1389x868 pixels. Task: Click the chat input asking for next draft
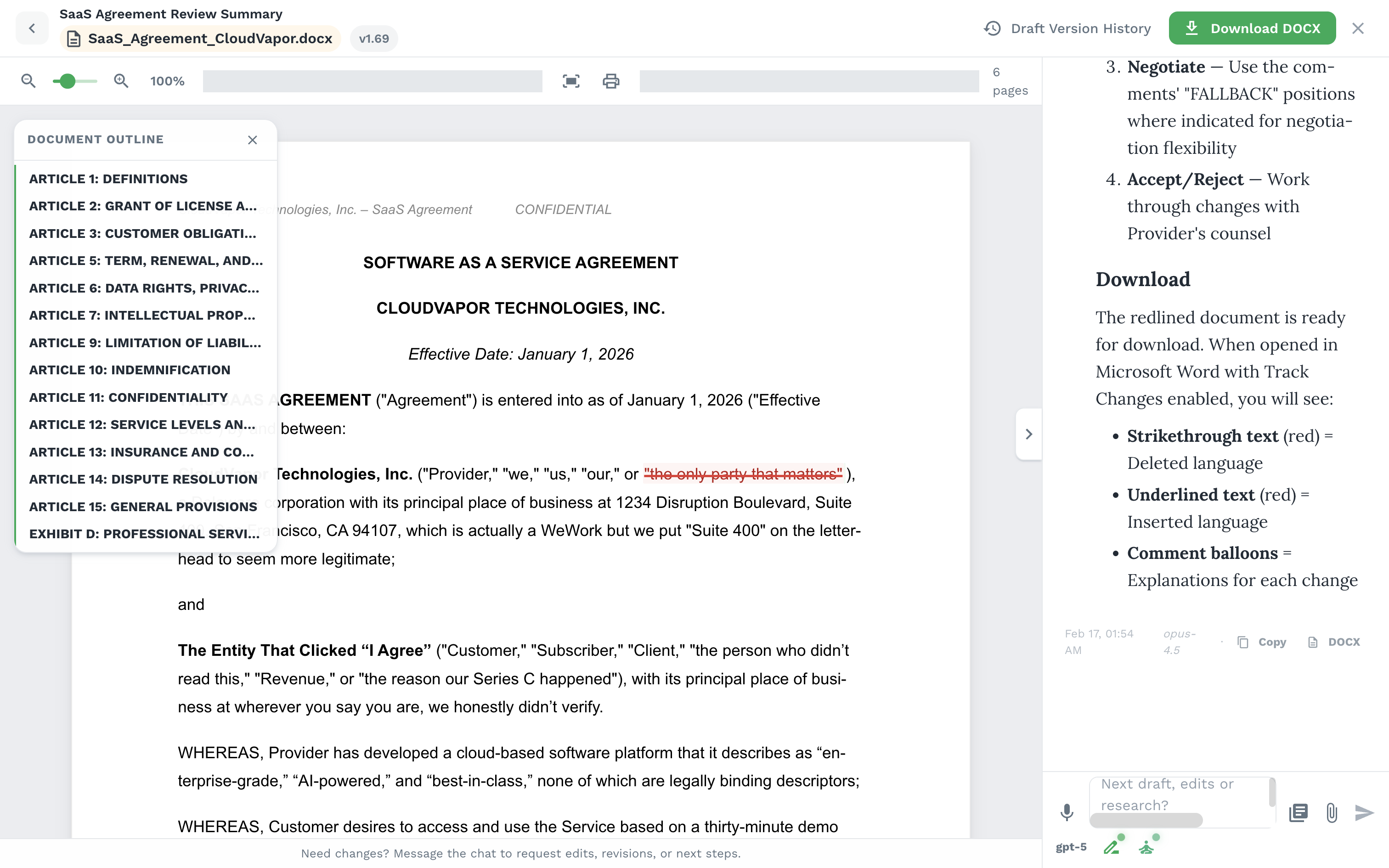[1181, 799]
